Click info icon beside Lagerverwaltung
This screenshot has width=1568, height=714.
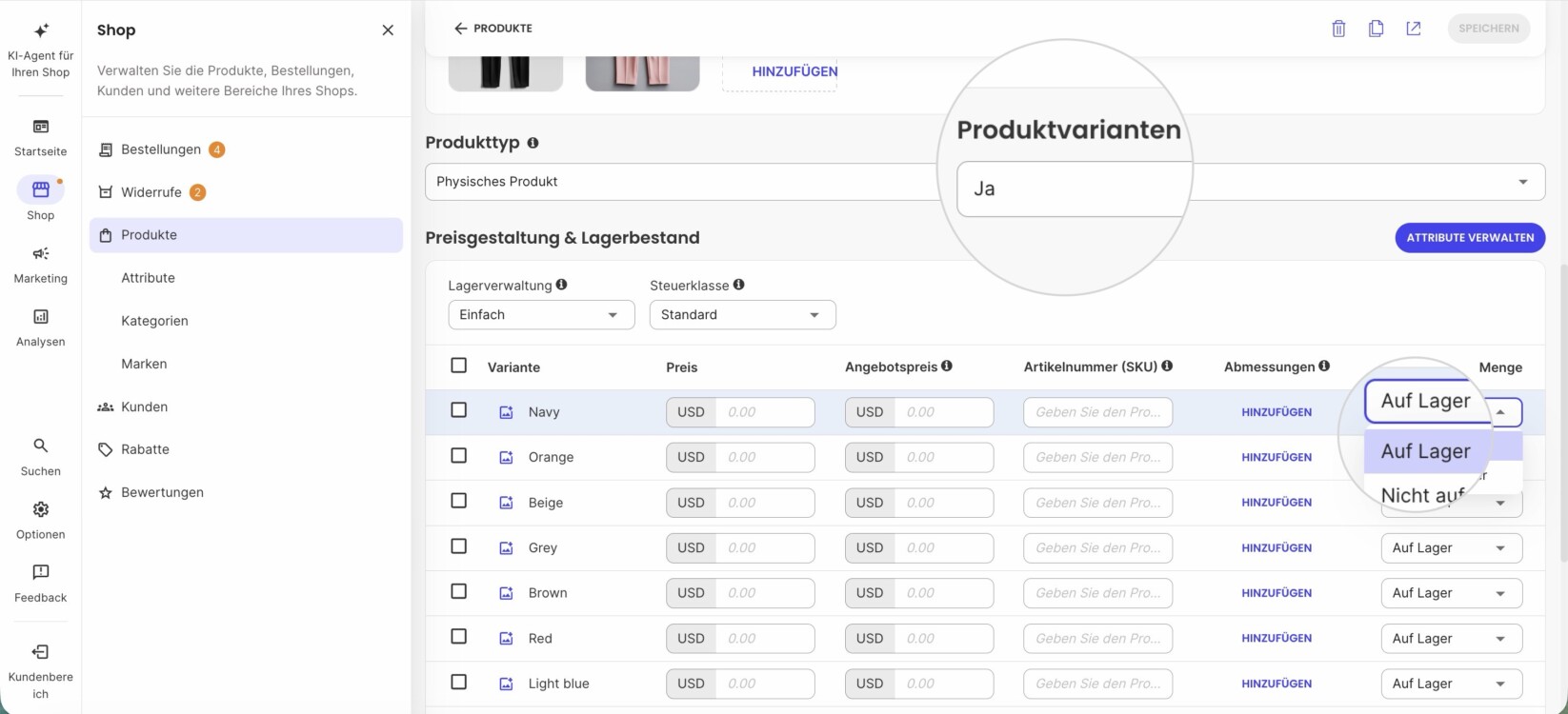coord(561,285)
